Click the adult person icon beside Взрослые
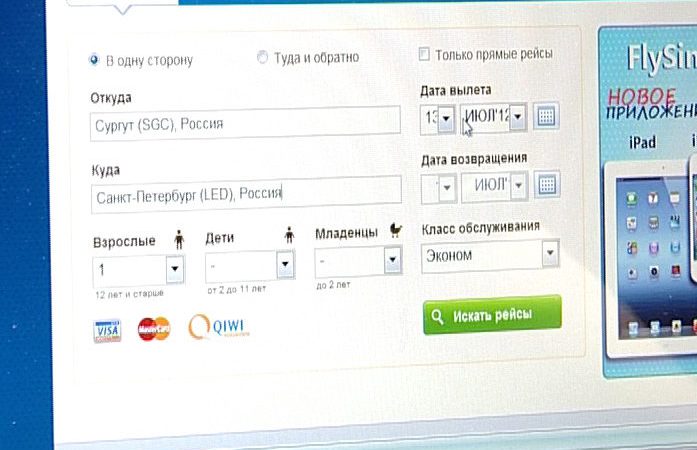 [179, 240]
